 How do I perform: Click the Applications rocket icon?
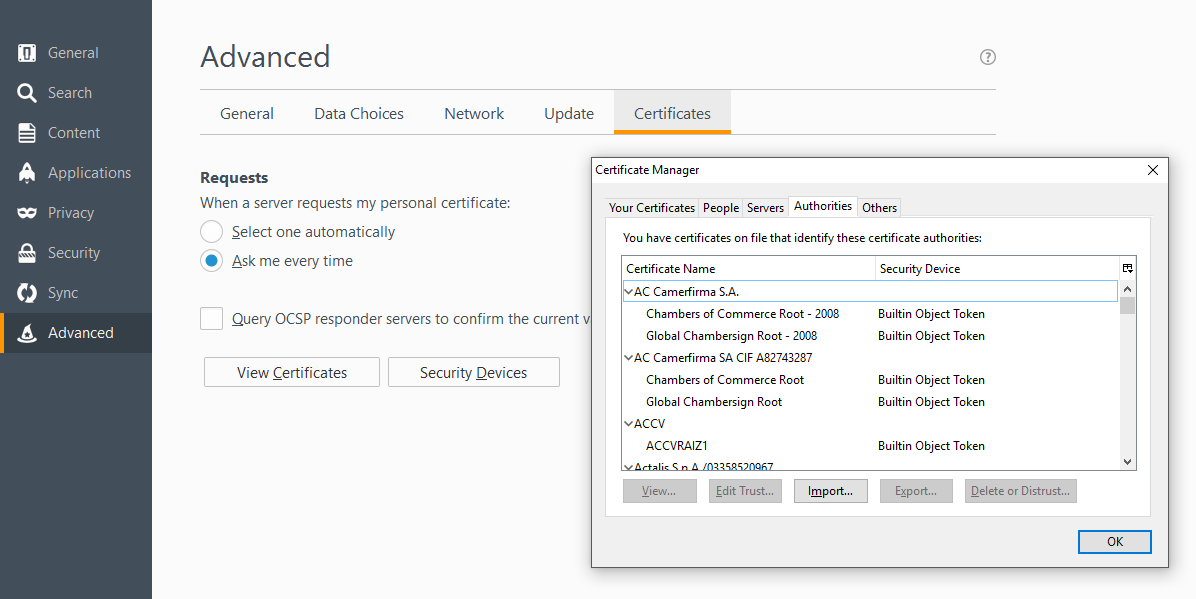pos(28,173)
